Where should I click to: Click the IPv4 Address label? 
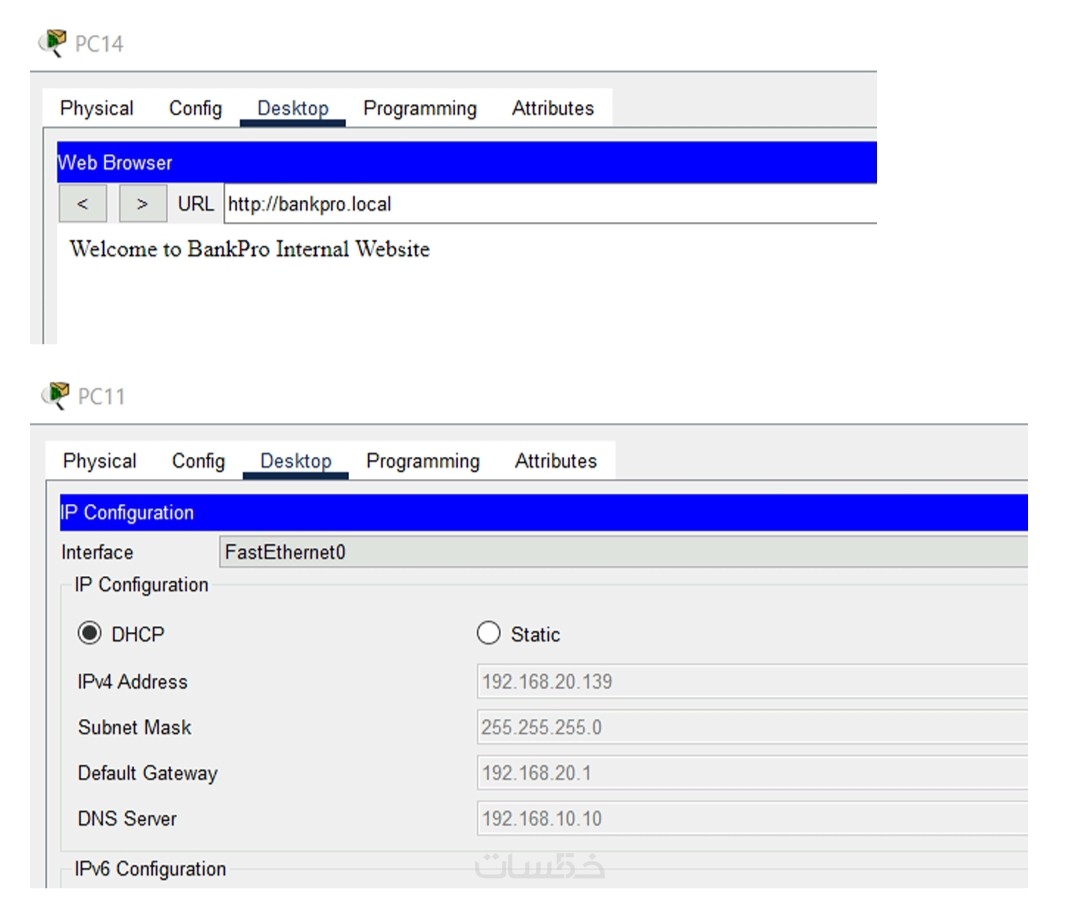(x=132, y=682)
